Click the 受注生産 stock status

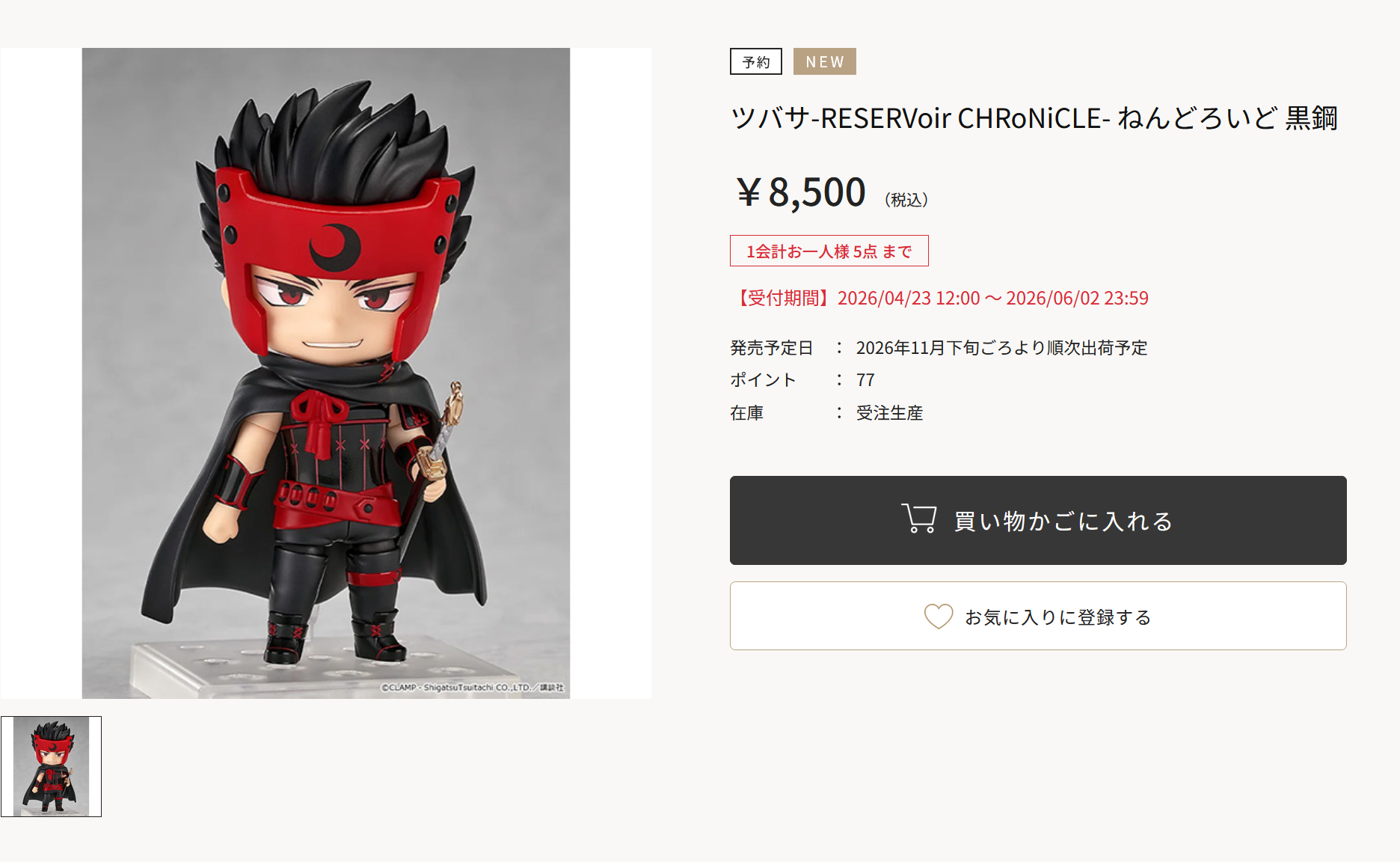[x=890, y=413]
